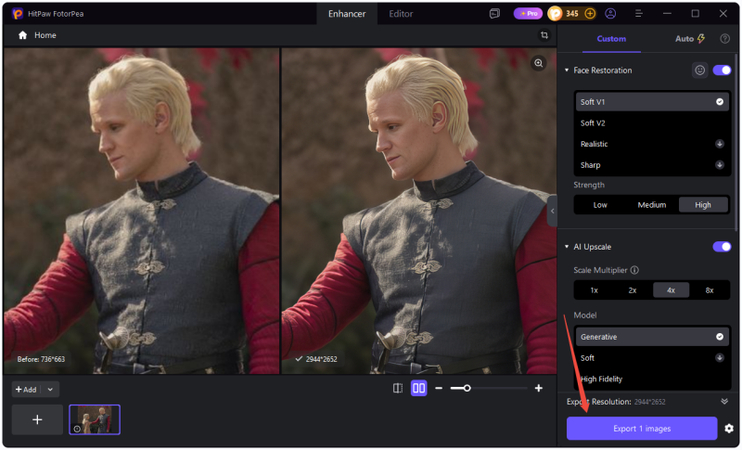The height and width of the screenshot is (450, 742).
Task: Download the Sharp face model
Action: point(719,165)
